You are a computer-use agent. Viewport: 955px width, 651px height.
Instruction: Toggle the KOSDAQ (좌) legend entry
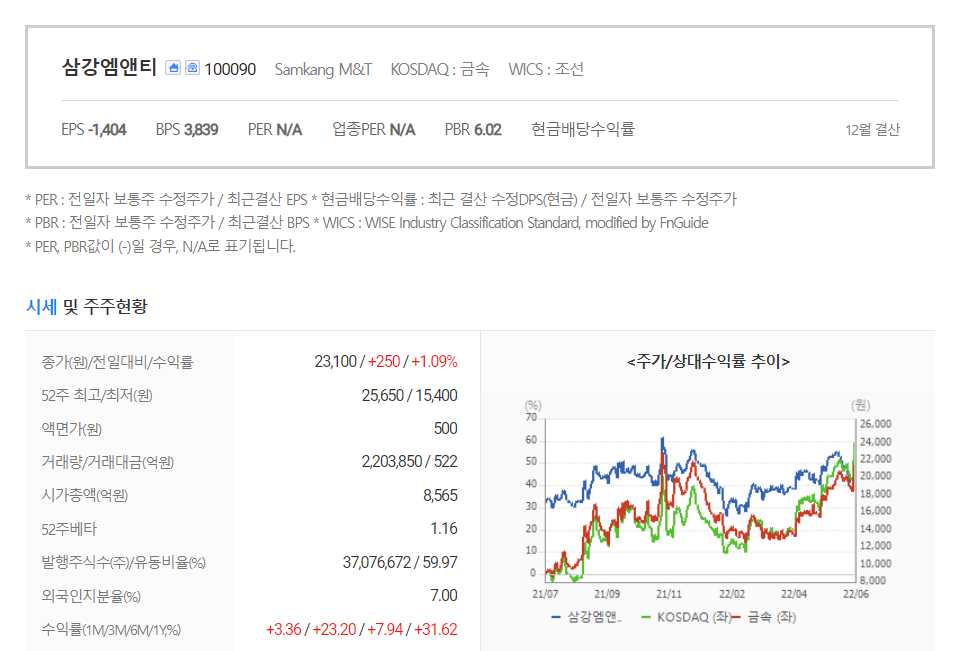pyautogui.click(x=686, y=617)
